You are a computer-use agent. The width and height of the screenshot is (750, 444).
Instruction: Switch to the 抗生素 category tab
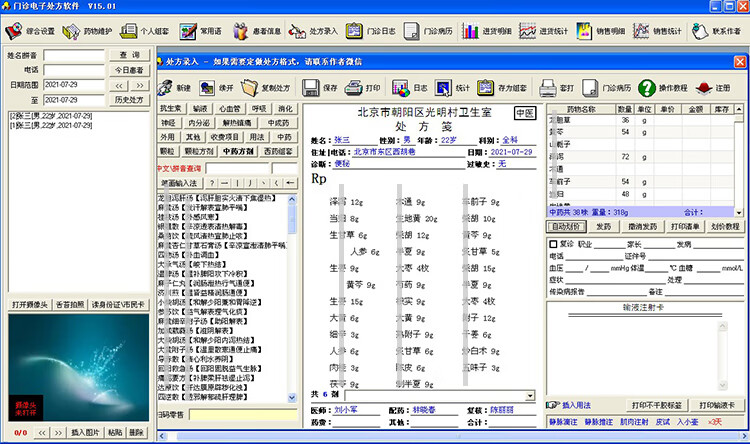coord(171,108)
